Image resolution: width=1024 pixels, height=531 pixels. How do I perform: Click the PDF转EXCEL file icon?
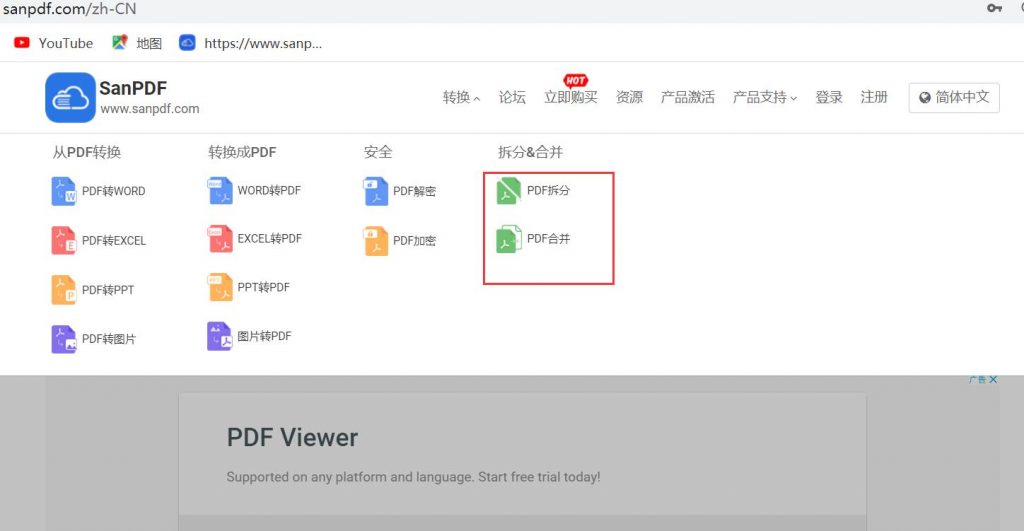click(64, 240)
